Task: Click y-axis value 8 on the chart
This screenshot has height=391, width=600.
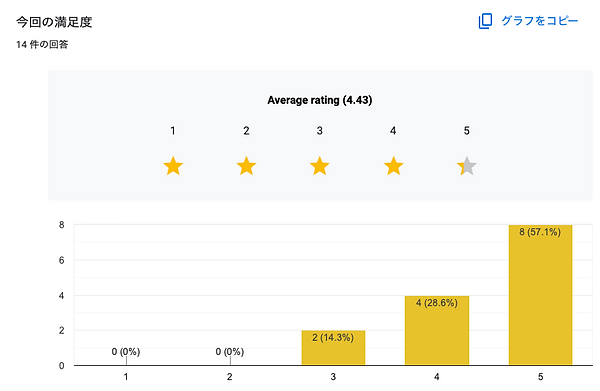Action: pyautogui.click(x=62, y=225)
